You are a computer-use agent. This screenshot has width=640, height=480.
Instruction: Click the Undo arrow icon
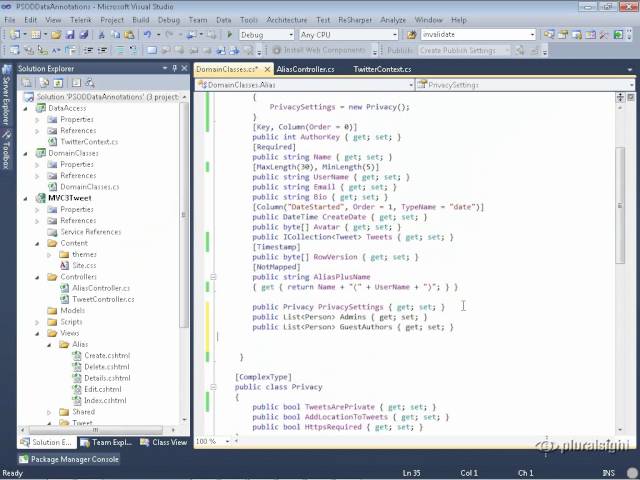tap(147, 35)
